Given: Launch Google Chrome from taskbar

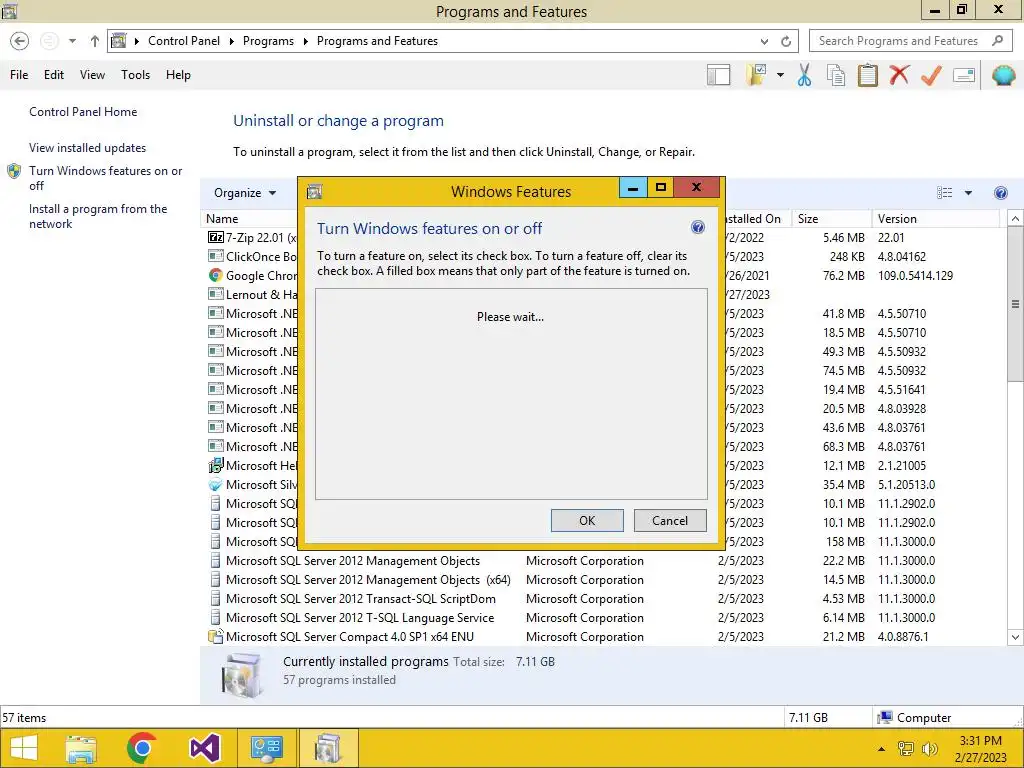Looking at the screenshot, I should point(142,748).
